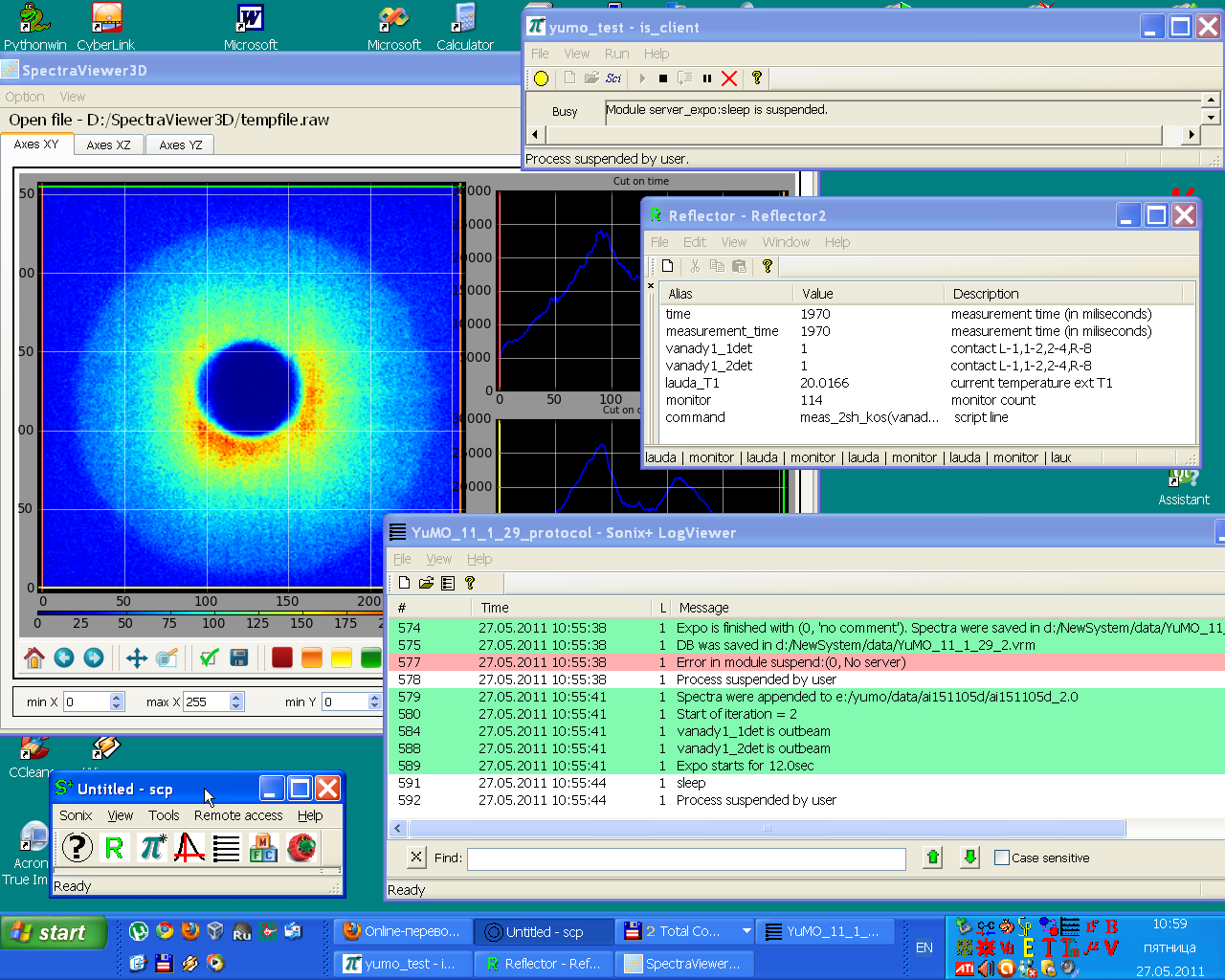
Task: Click the peak curve icon in scp toolbar
Action: [189, 847]
